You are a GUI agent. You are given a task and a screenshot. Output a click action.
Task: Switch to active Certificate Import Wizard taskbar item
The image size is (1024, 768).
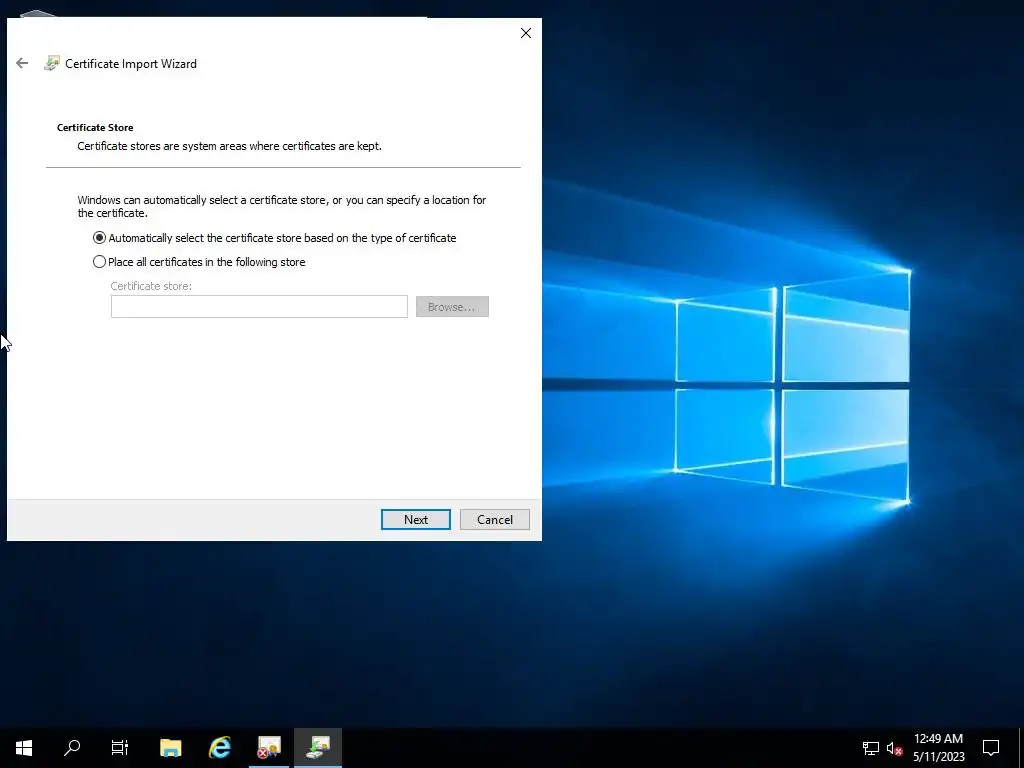pos(318,748)
